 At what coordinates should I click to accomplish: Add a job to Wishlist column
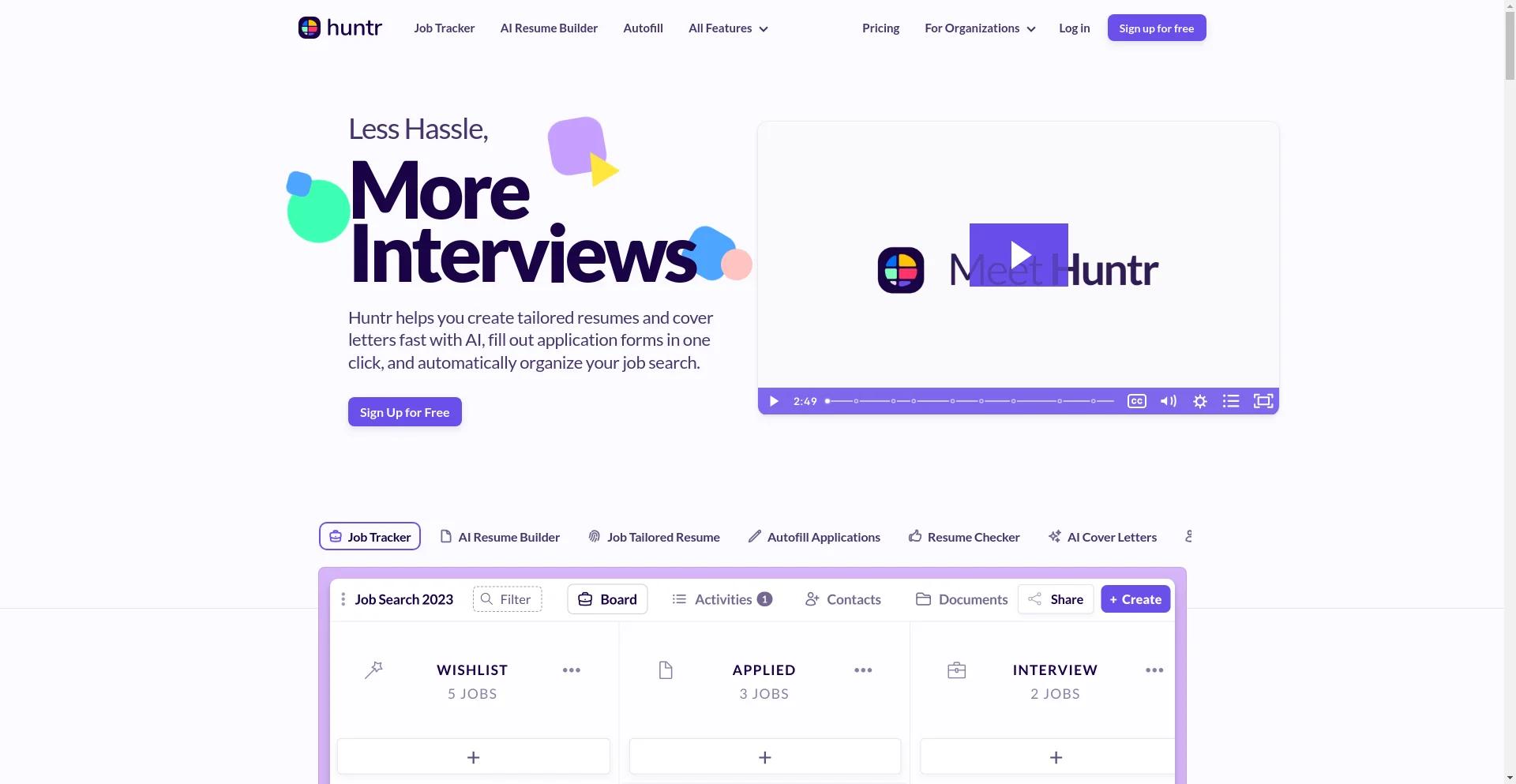(474, 757)
